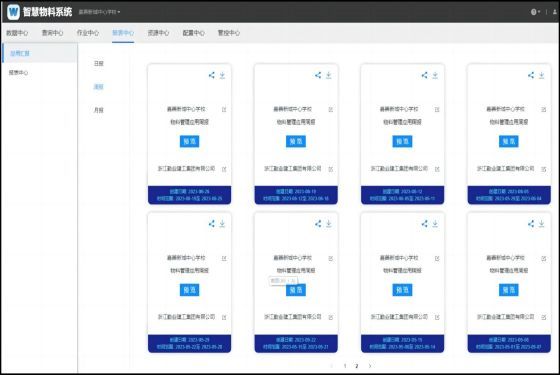The width and height of the screenshot is (560, 375).
Task: Share the report created 2023-06-05
Action: [531, 75]
